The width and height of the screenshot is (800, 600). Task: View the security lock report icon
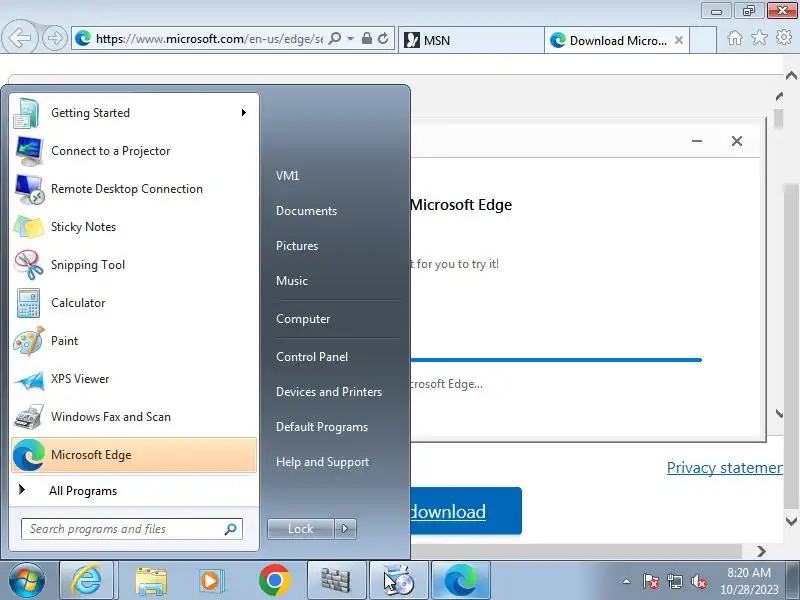pyautogui.click(x=366, y=38)
